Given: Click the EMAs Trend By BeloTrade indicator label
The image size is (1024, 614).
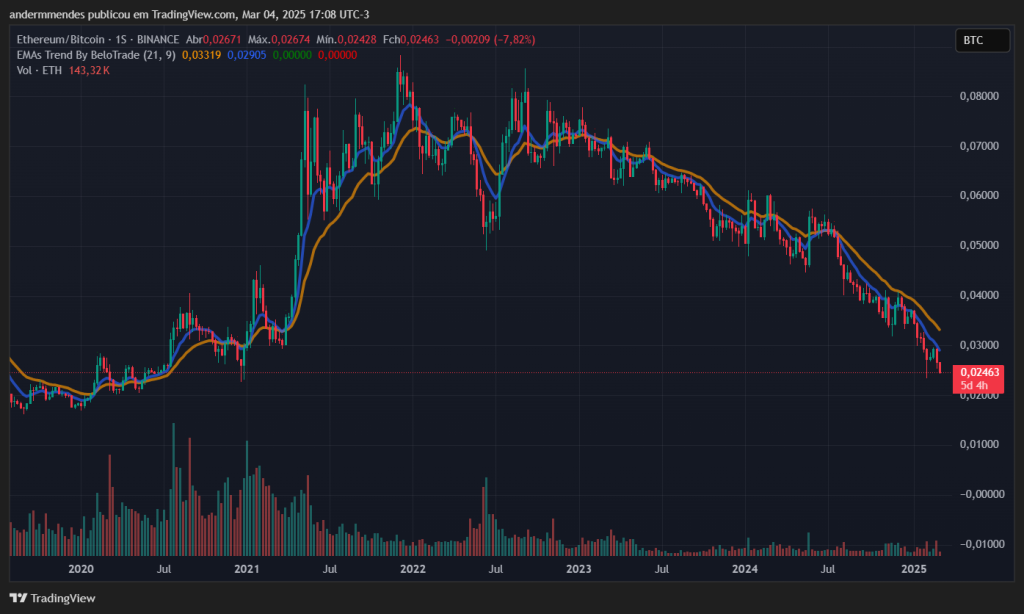Looking at the screenshot, I should coord(96,55).
